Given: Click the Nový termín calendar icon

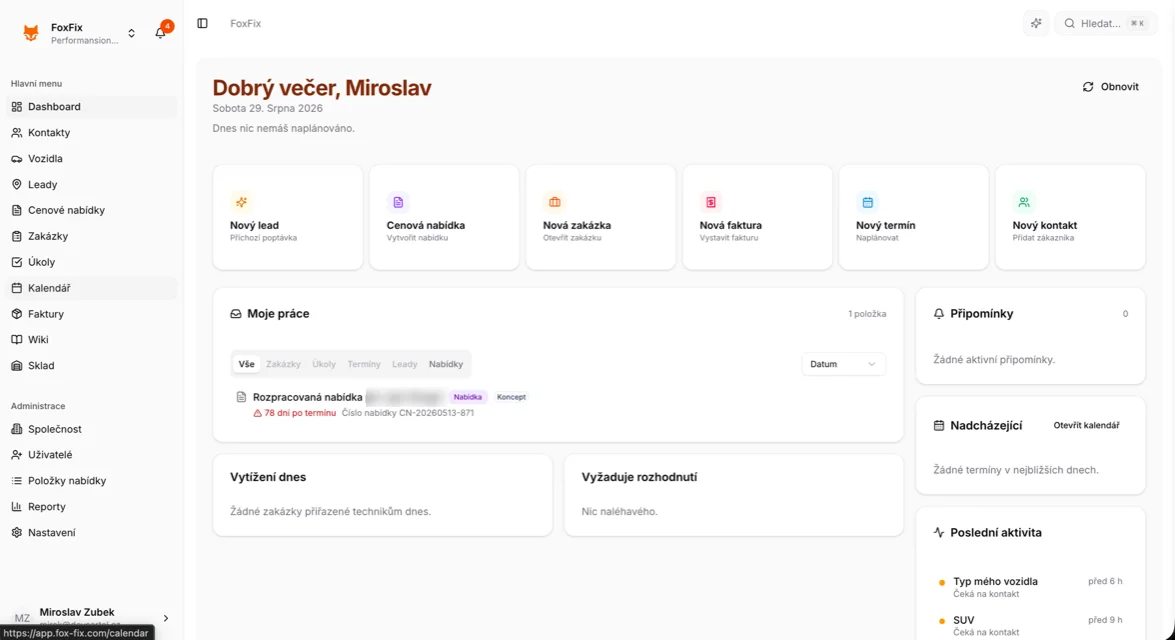Looking at the screenshot, I should point(867,202).
